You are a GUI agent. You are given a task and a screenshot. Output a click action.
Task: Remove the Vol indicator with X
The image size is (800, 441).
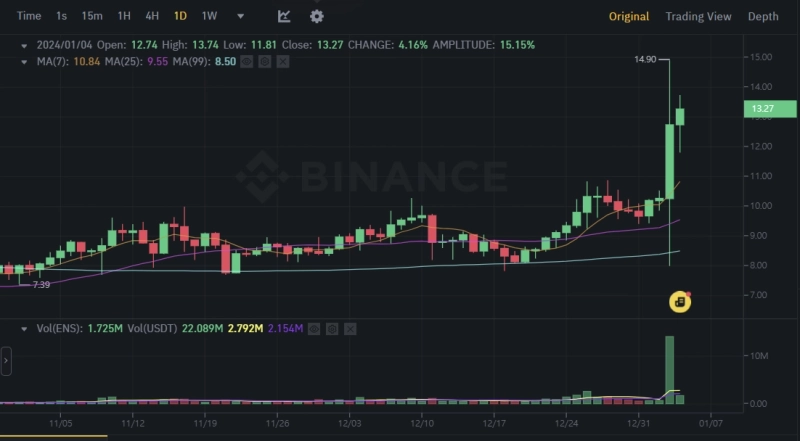[x=348, y=328]
